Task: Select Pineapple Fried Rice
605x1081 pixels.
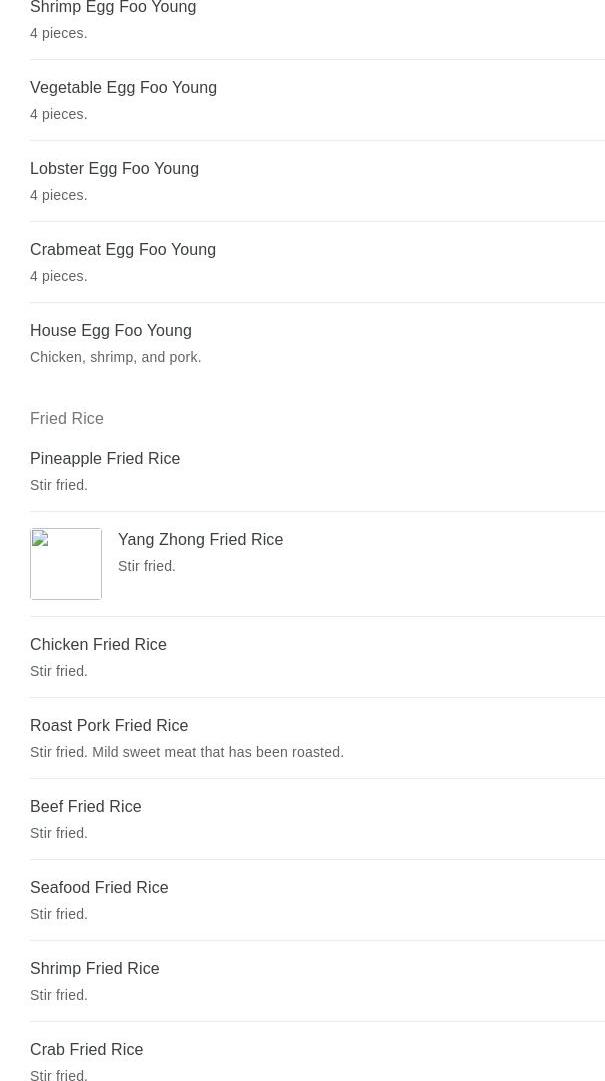Action: coord(105,458)
